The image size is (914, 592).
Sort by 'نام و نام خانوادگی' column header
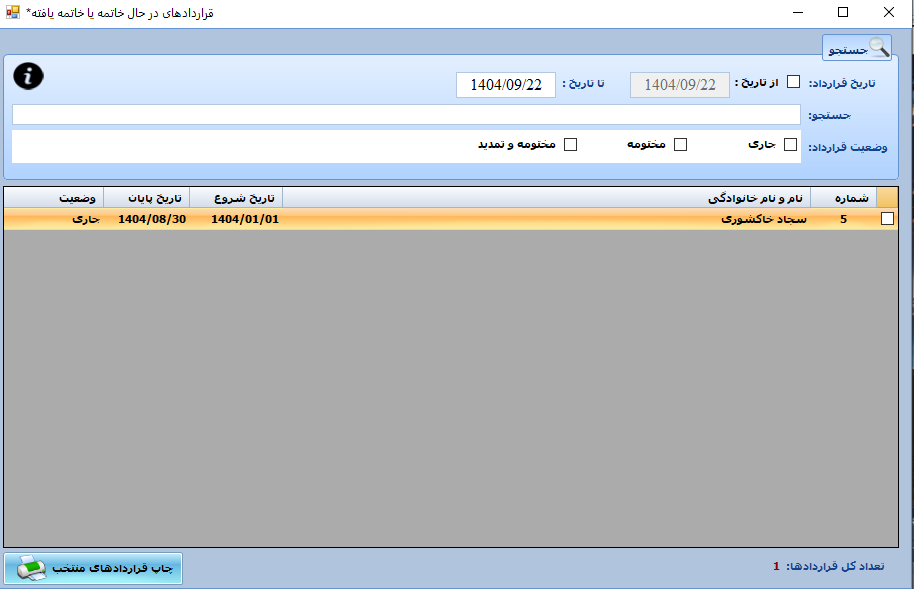click(546, 197)
